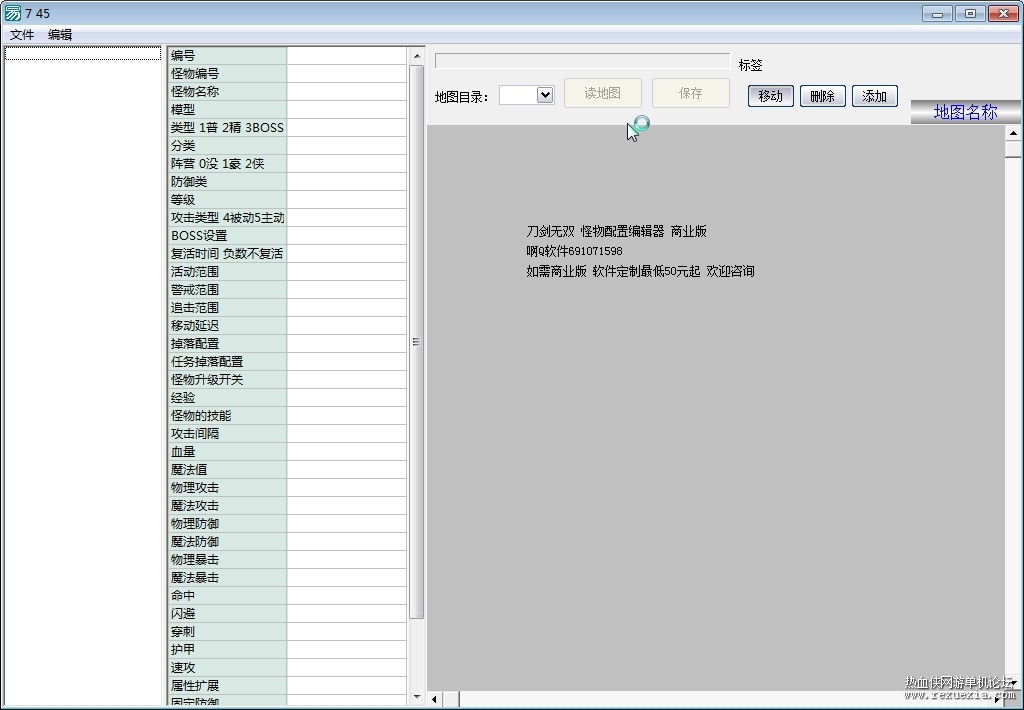Select the 任务掉落配置 property row
1024x710 pixels.
287,361
